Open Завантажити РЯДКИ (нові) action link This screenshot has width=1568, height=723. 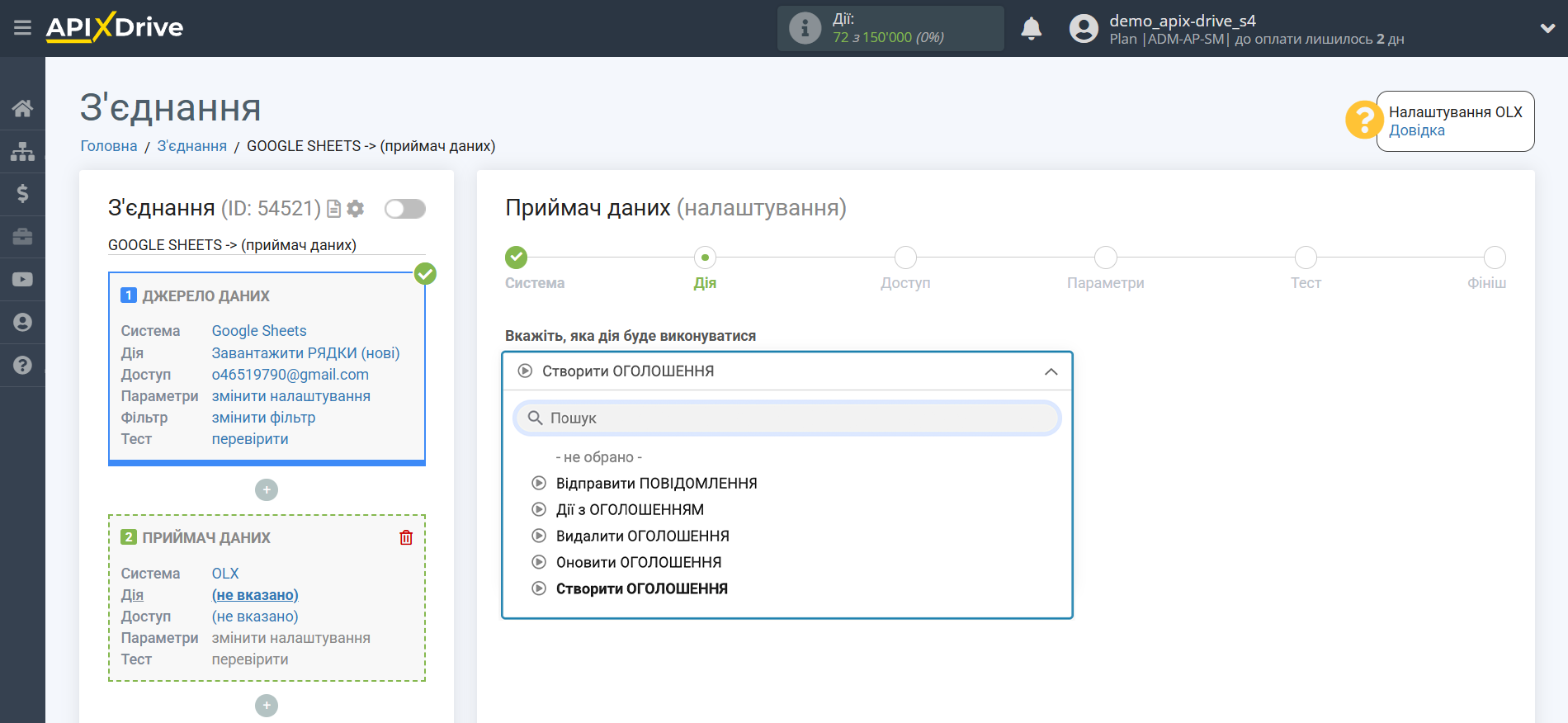pos(305,353)
